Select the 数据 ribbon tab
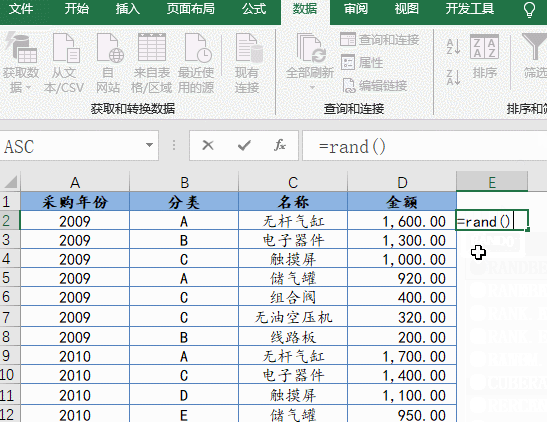Viewport: 547px width, 422px height. (x=305, y=9)
